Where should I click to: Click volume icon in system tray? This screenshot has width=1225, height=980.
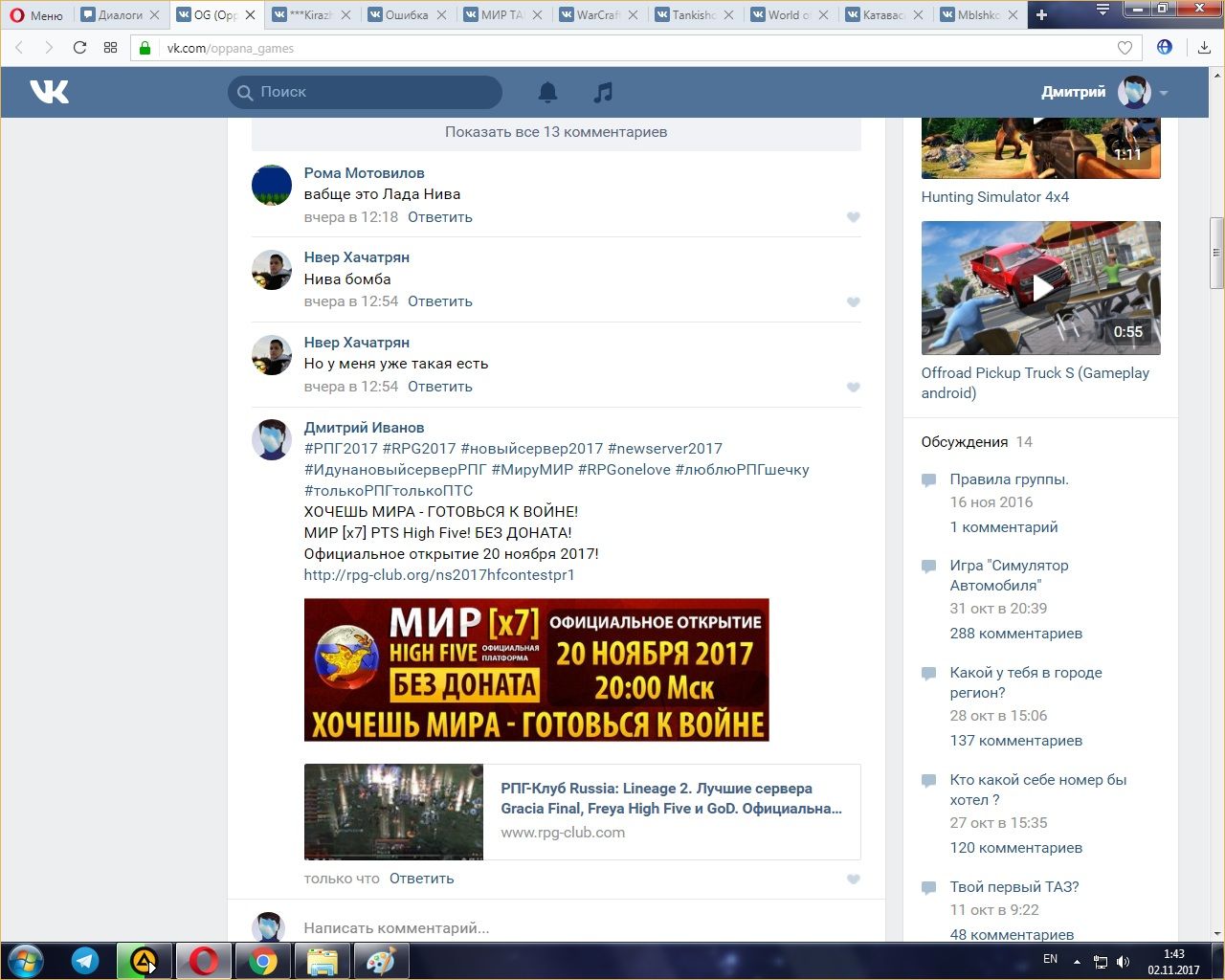point(1124,962)
